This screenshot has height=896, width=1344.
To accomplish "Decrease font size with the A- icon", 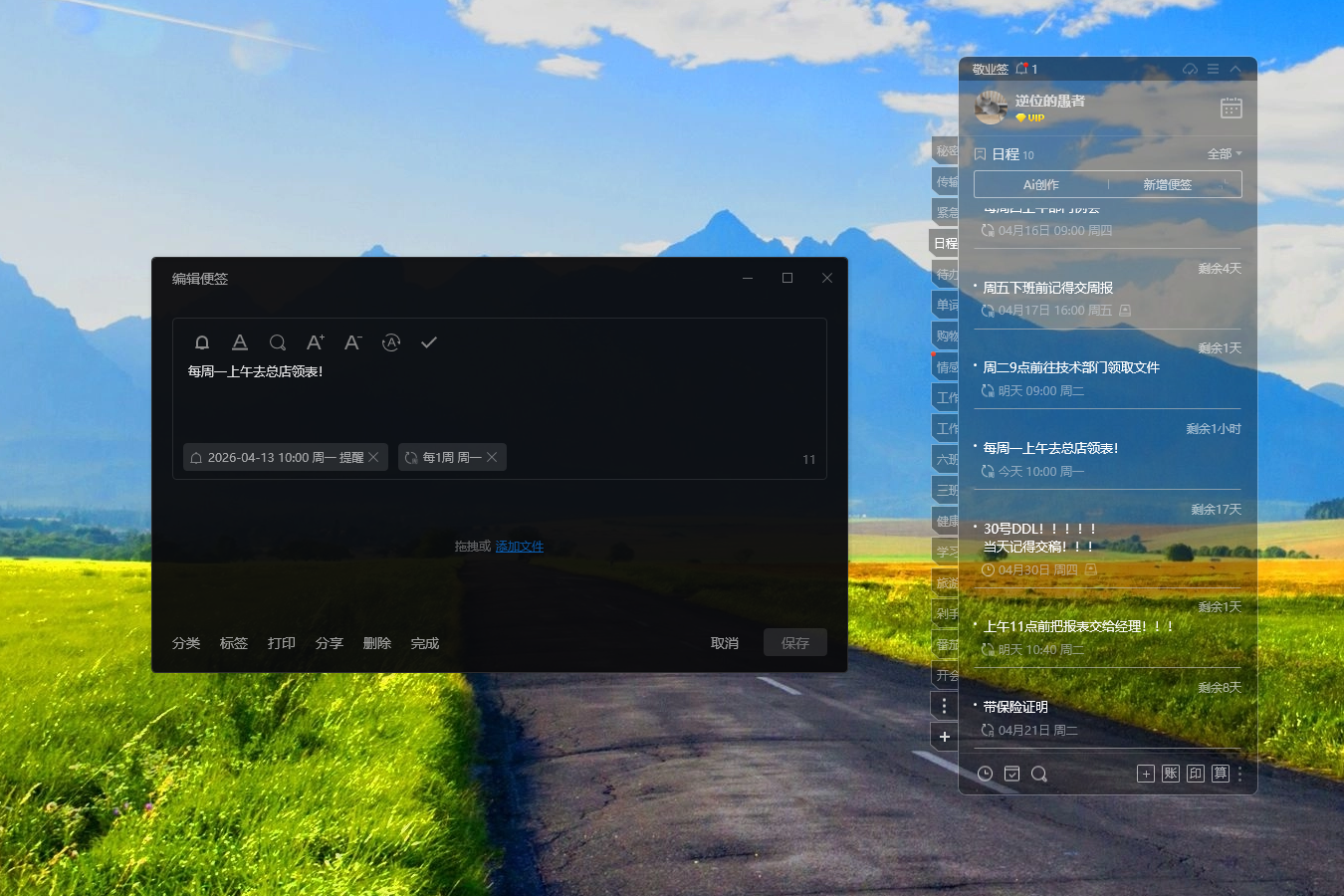I will pyautogui.click(x=352, y=341).
